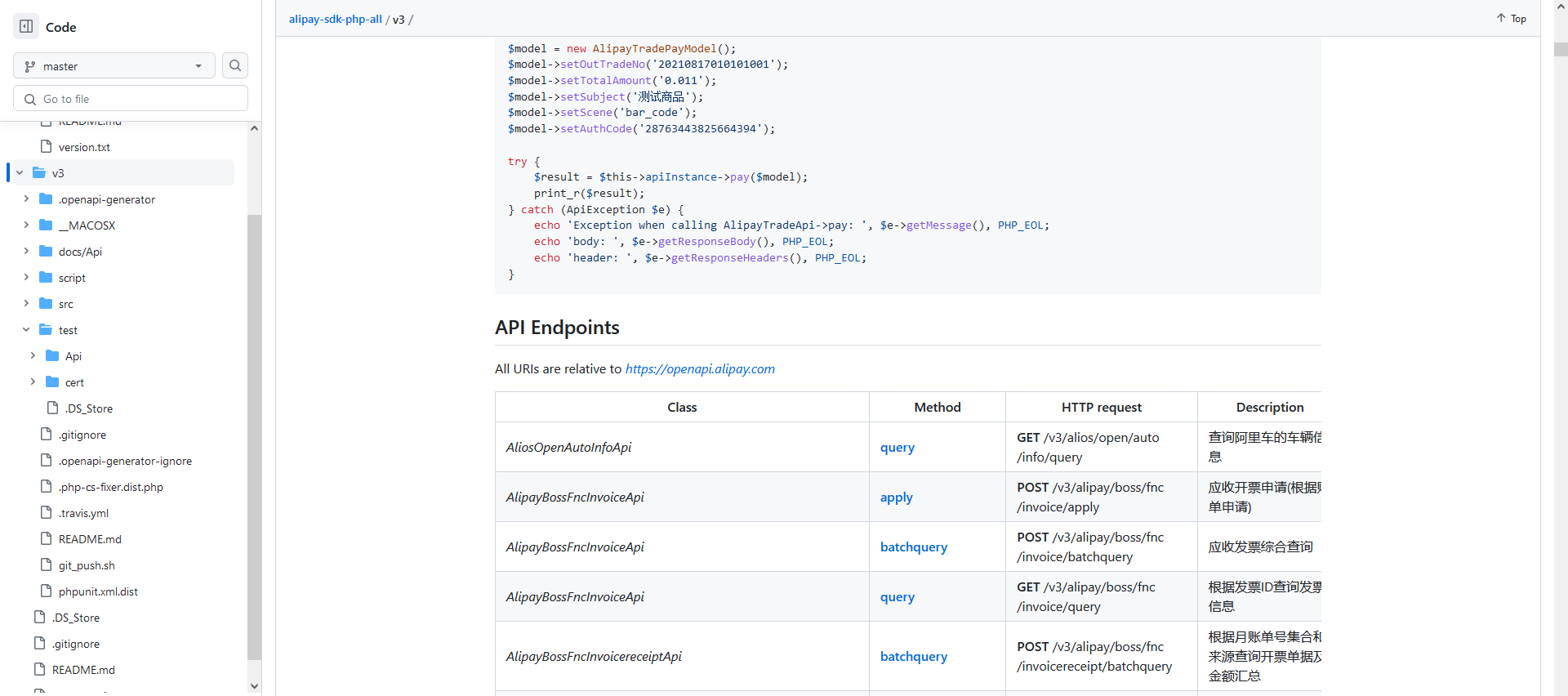Click file tree scrollbar down arrow
Screen dimensions: 1568x696
click(x=254, y=686)
